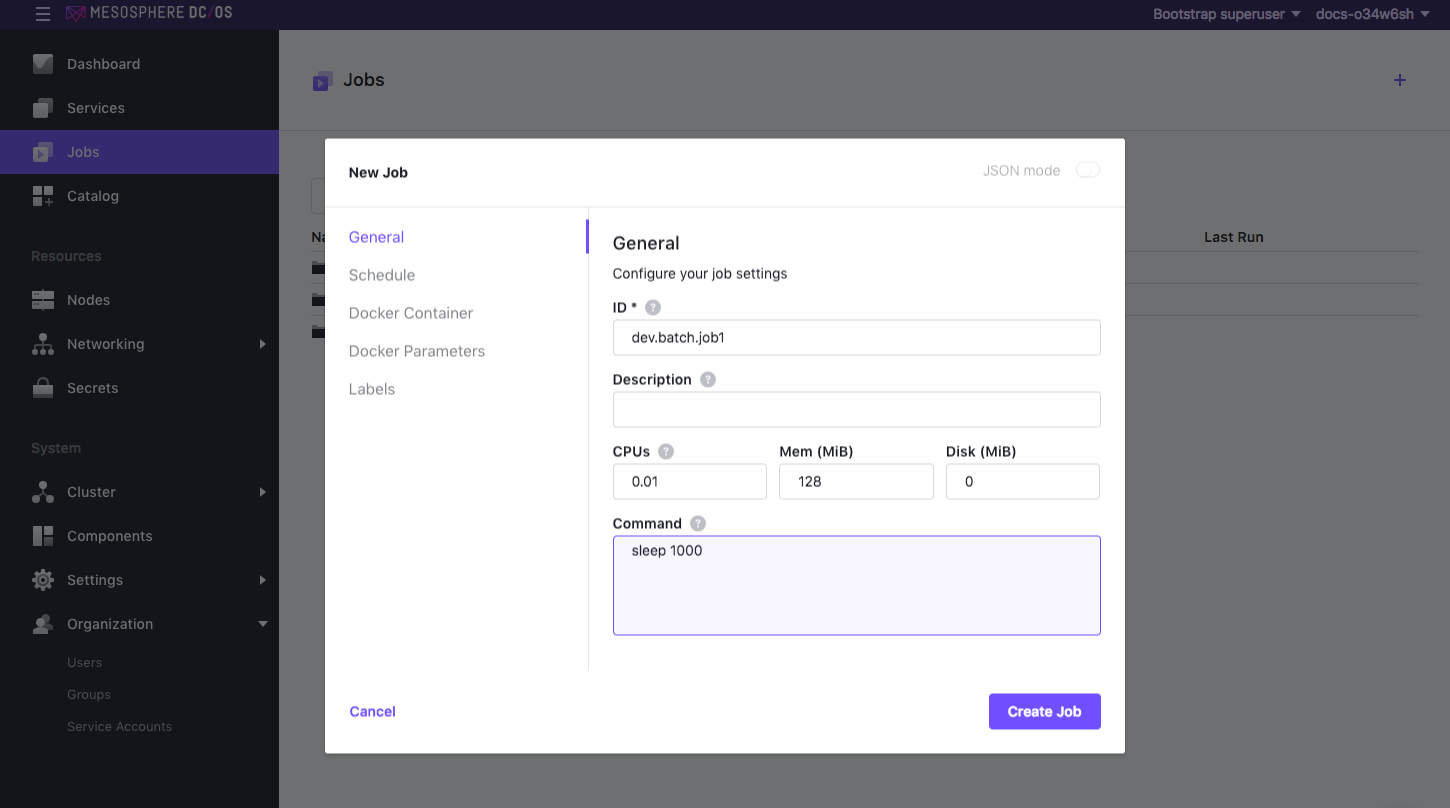
Task: Click the Nodes sidebar icon
Action: [43, 300]
